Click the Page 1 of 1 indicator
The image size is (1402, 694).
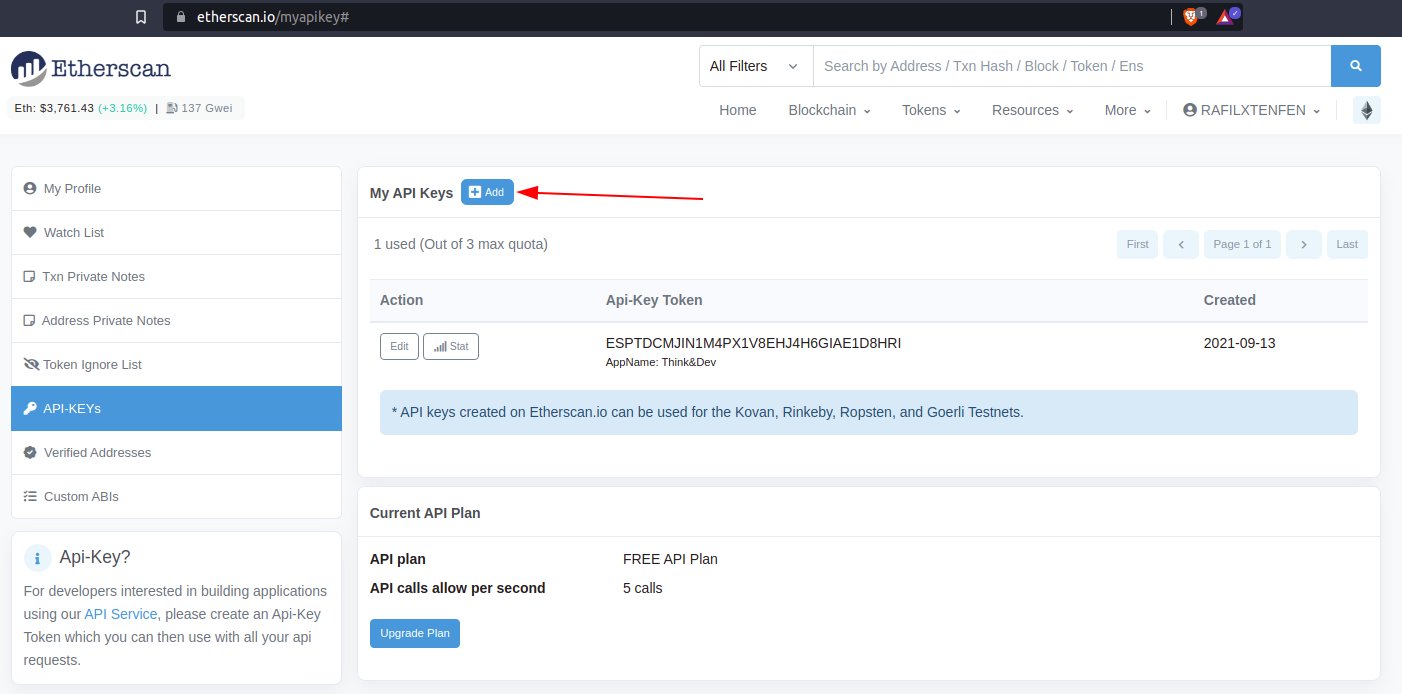1242,244
